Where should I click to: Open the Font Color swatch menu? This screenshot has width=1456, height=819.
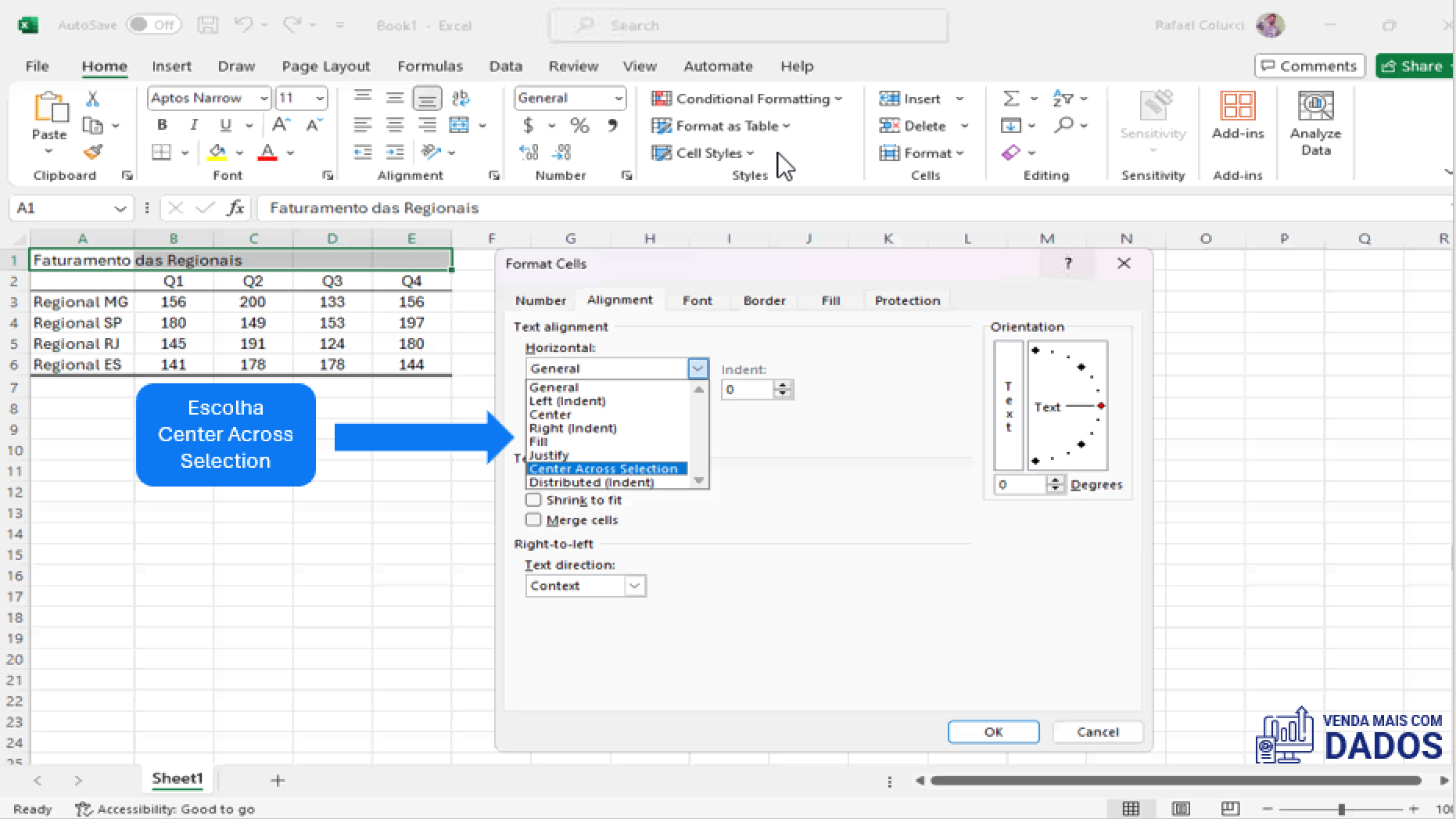tap(289, 153)
